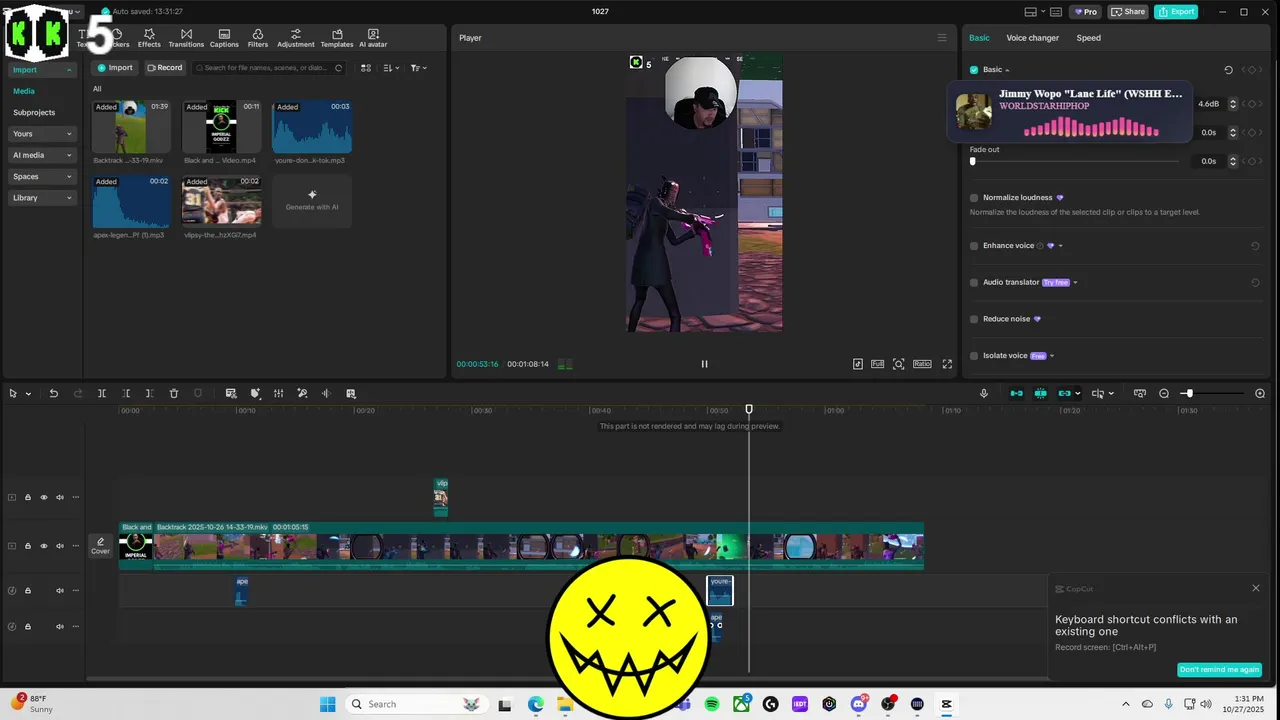Switch to the Speed tab
The width and height of the screenshot is (1280, 720).
1088,38
